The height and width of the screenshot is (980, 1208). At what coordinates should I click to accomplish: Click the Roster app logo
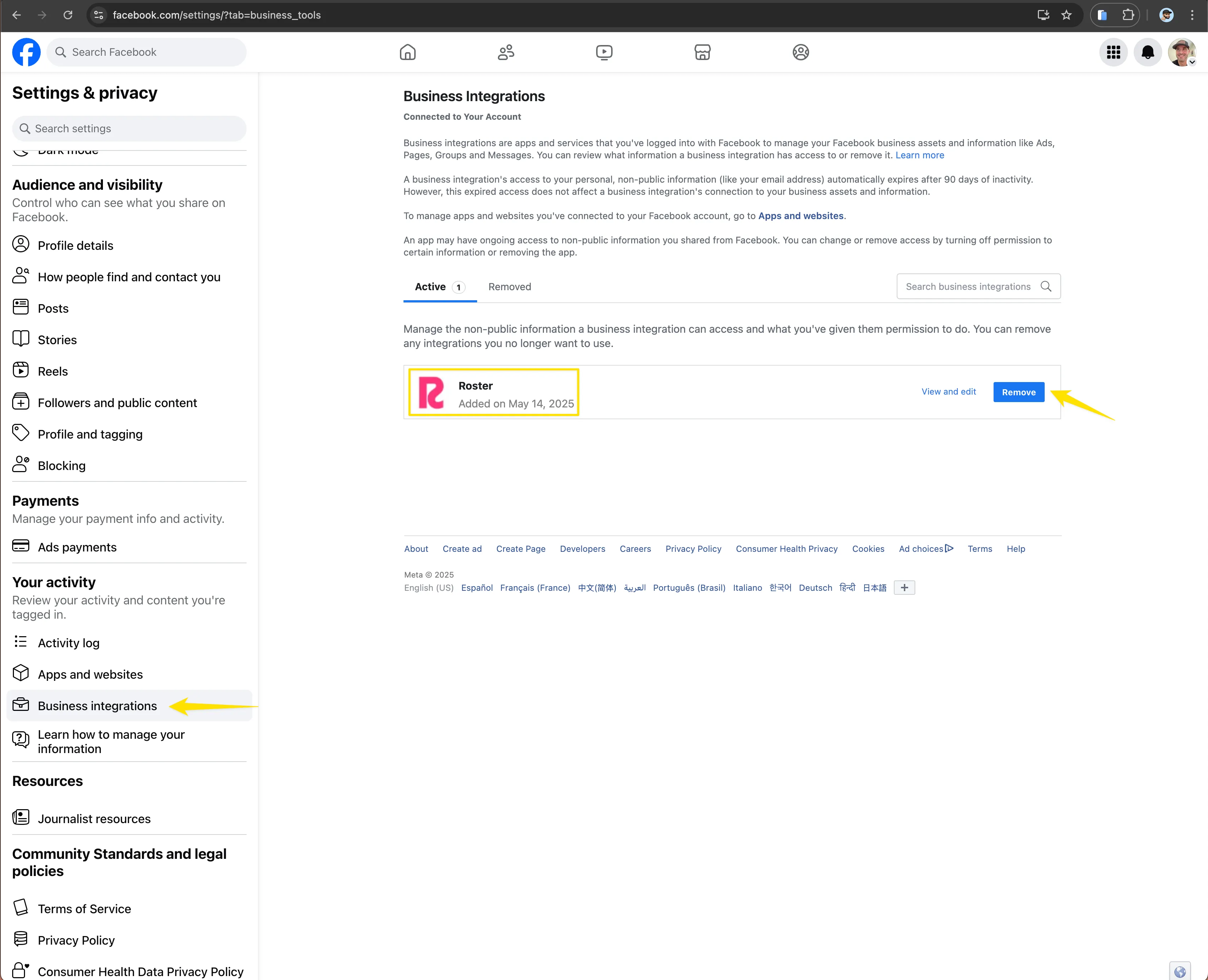tap(431, 393)
